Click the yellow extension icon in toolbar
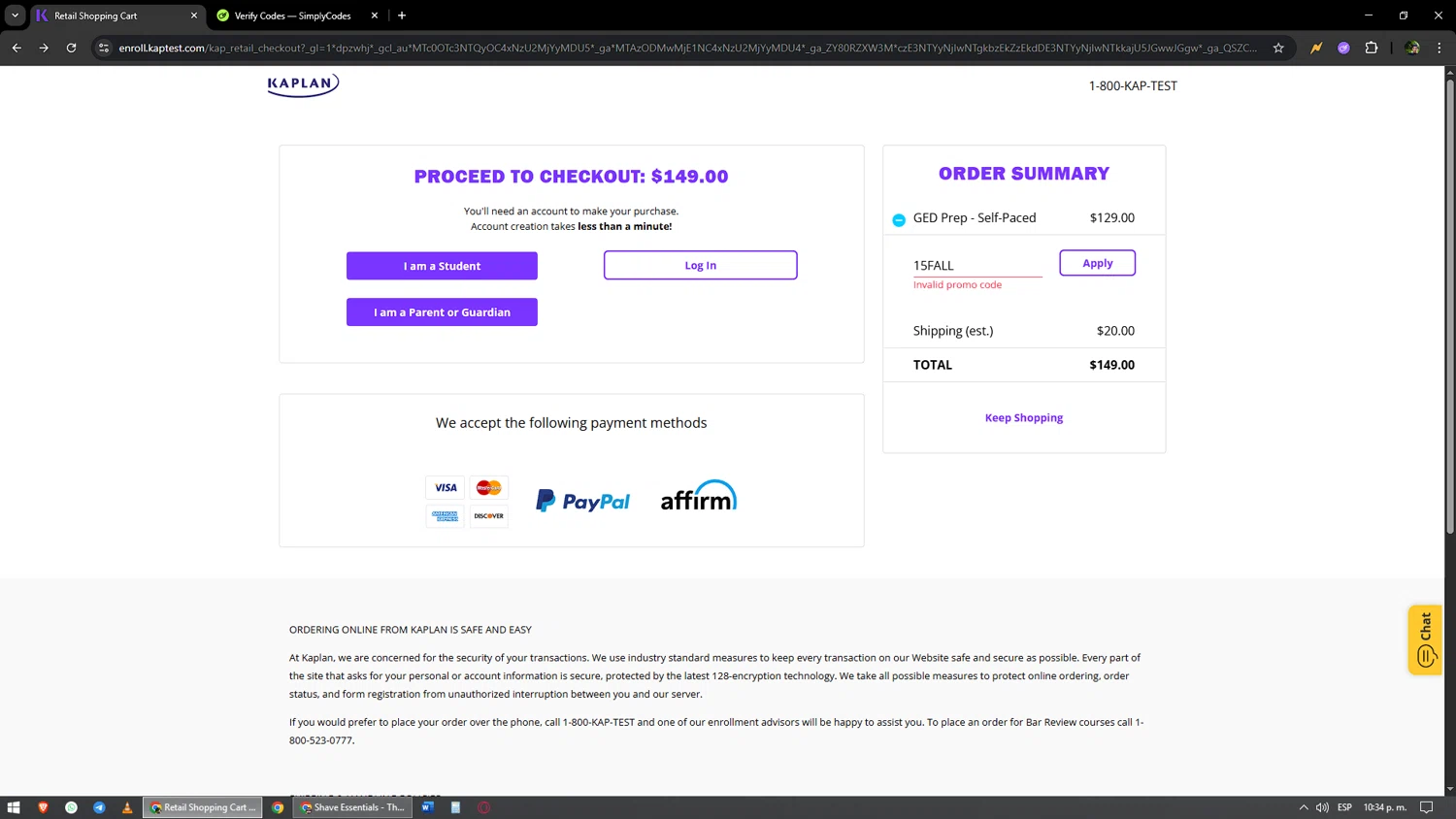This screenshot has height=819, width=1456. click(x=1316, y=48)
